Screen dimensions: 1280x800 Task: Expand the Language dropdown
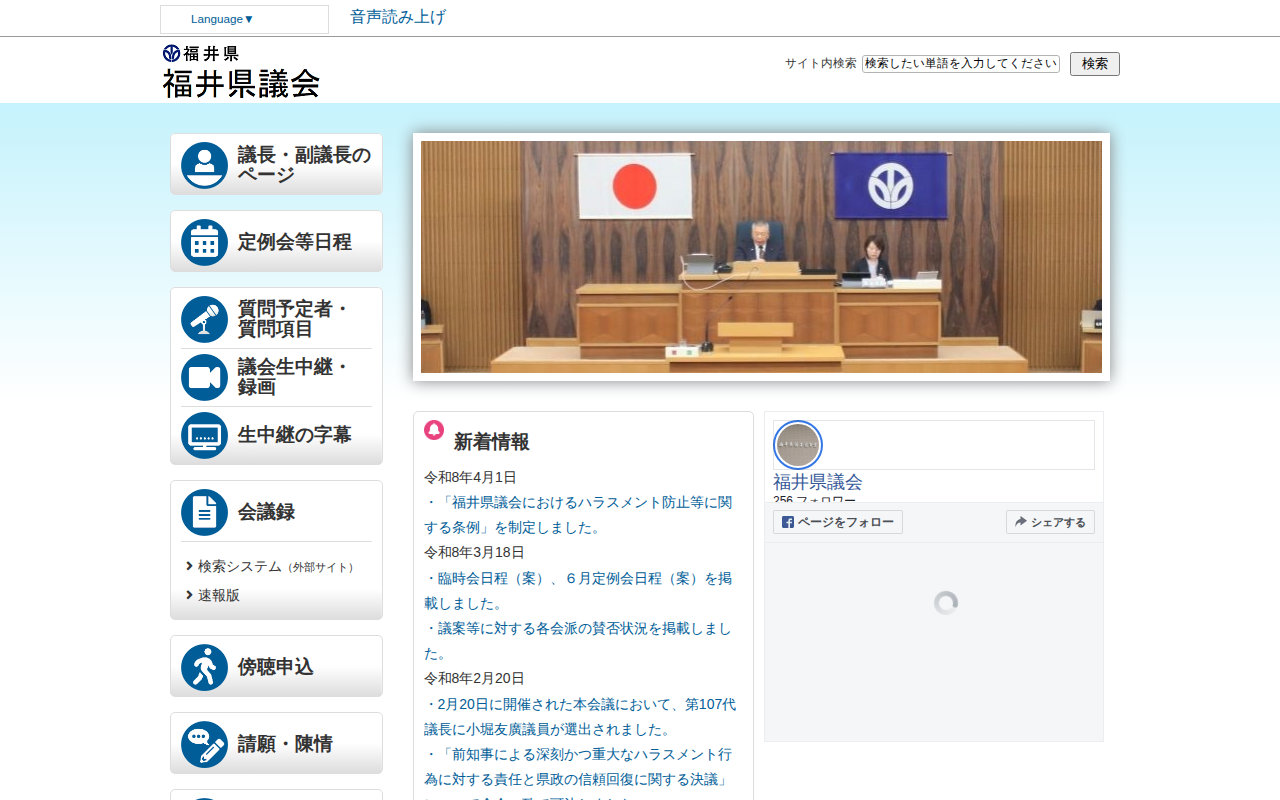point(244,19)
